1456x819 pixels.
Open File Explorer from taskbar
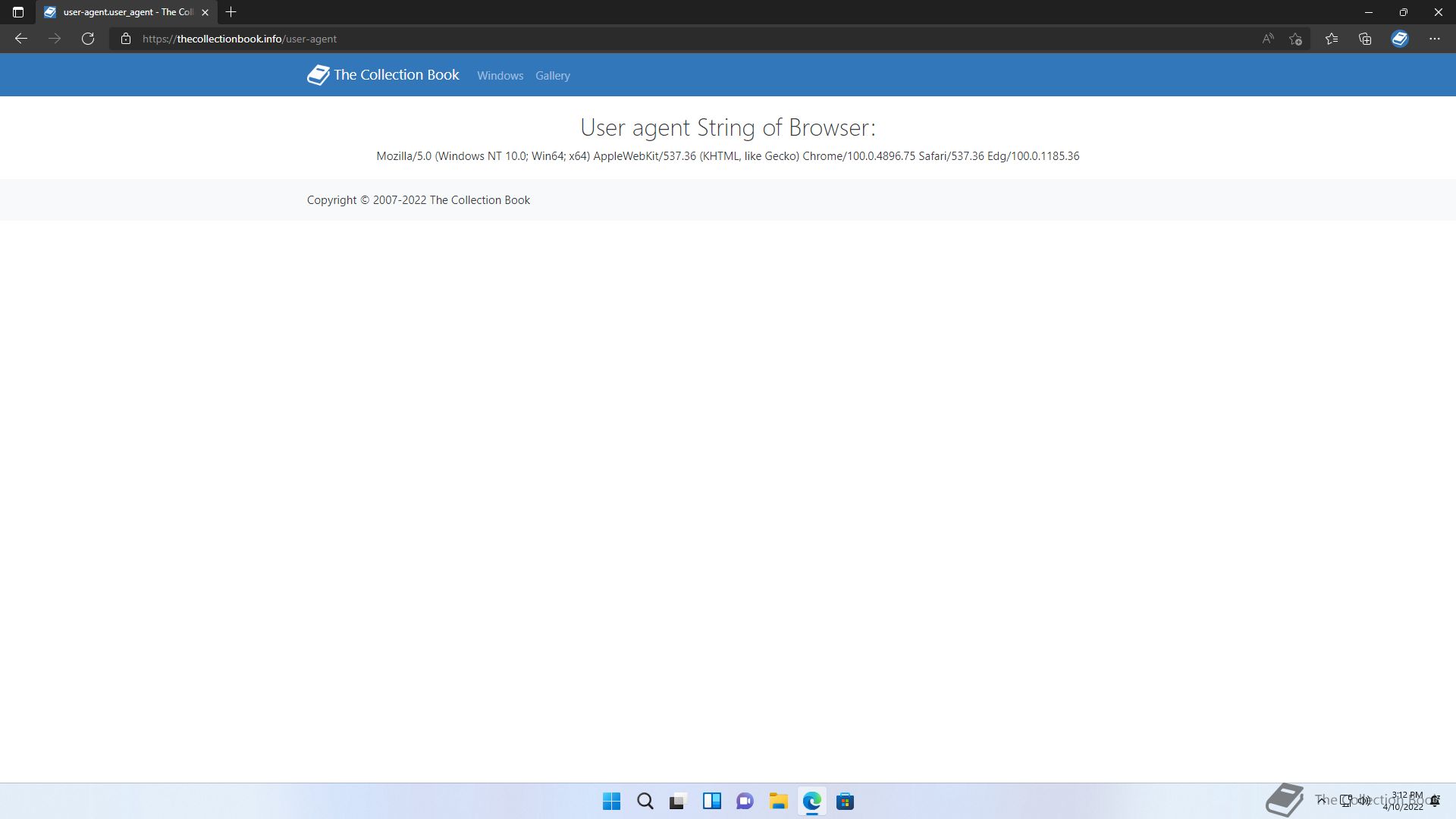point(778,802)
